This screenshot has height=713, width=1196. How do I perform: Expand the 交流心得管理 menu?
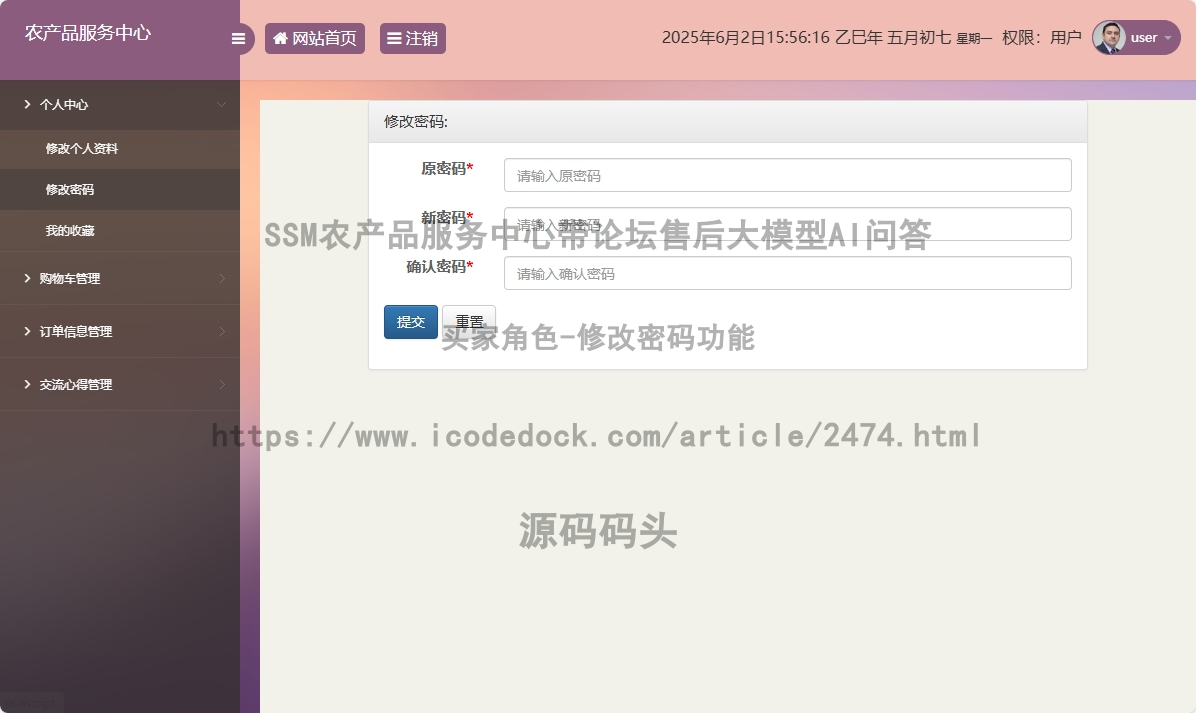click(x=120, y=384)
